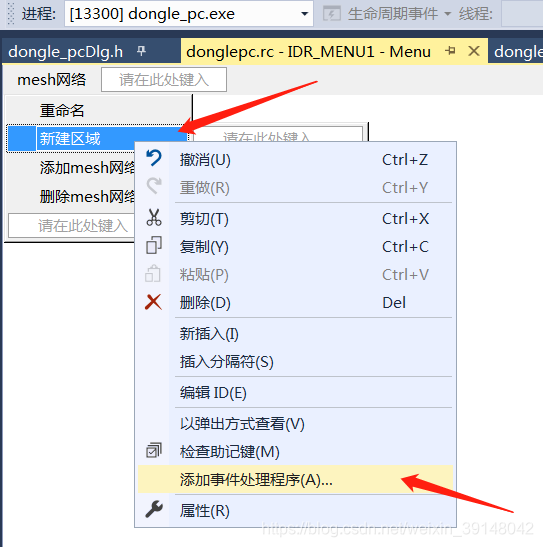Select 粘贴(P) menu entry
543x547 pixels.
[295, 275]
